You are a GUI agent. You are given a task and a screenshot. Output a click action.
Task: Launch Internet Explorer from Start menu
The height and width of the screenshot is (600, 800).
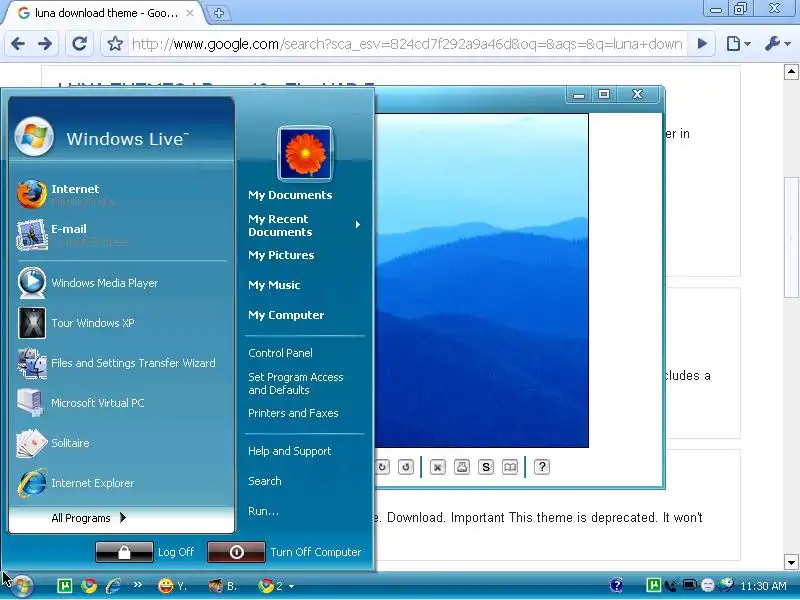(121, 483)
